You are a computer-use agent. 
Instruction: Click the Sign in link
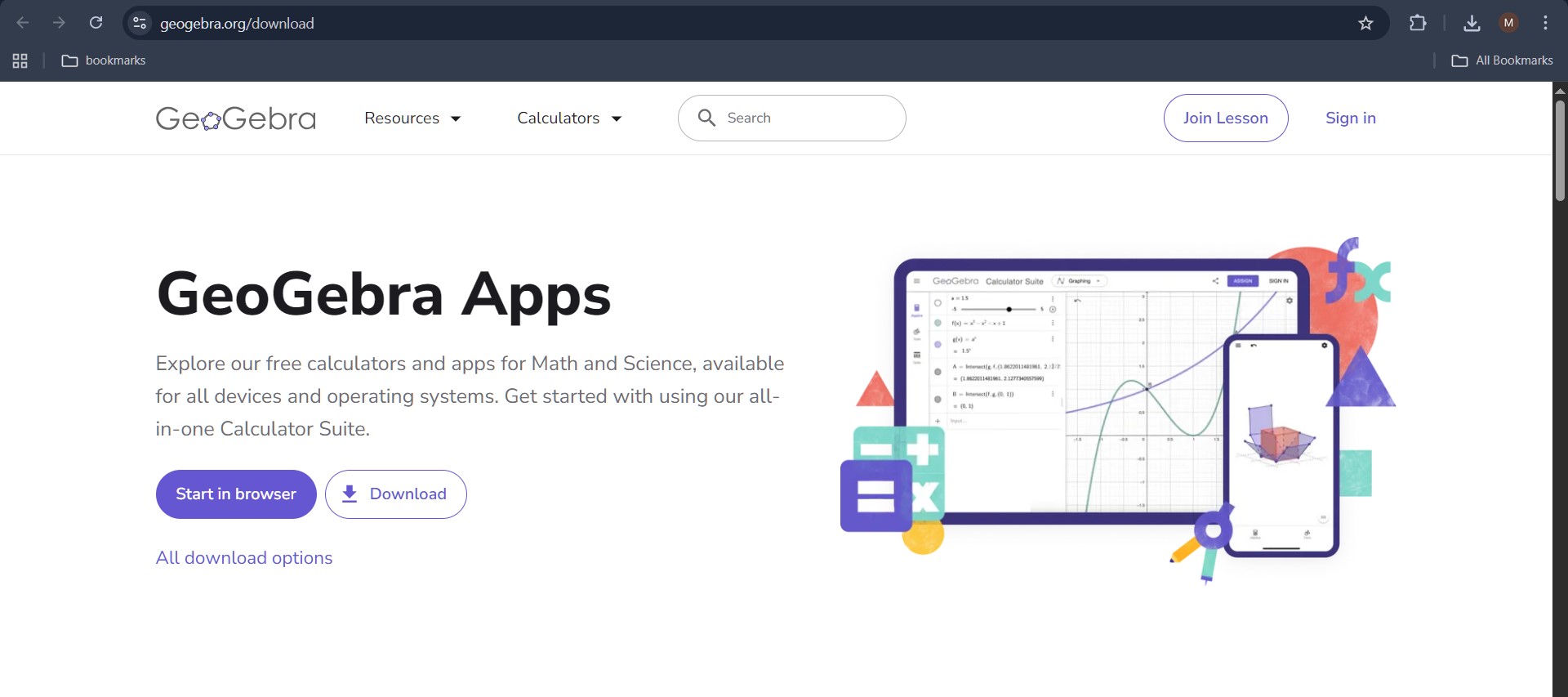pyautogui.click(x=1350, y=118)
